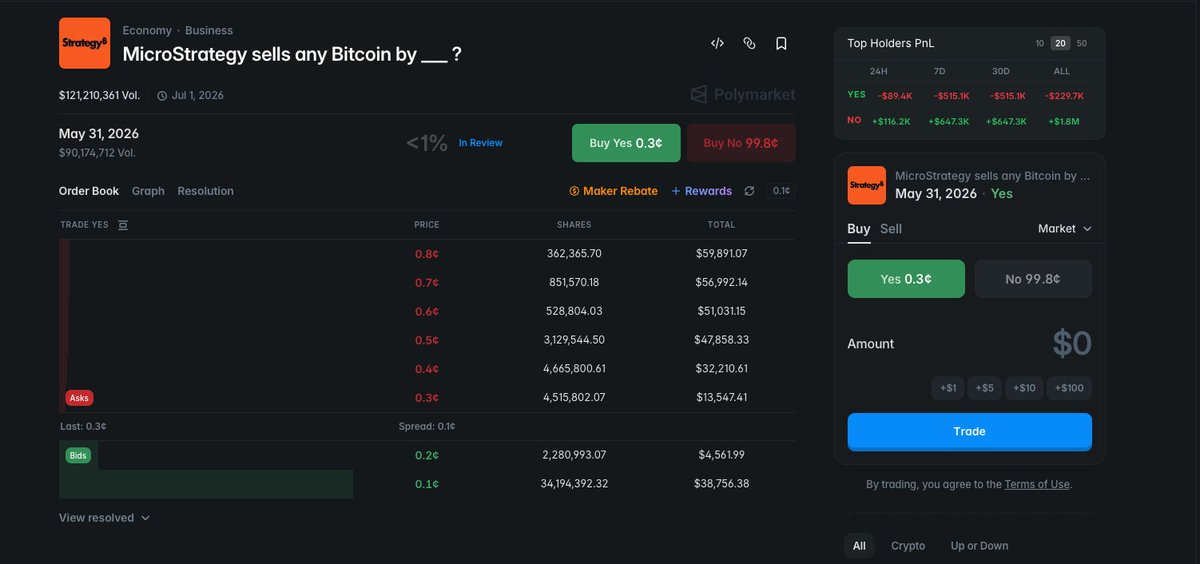Click the 0.4¢ ask price row
Screen dimensions: 1200x564
tap(428, 369)
